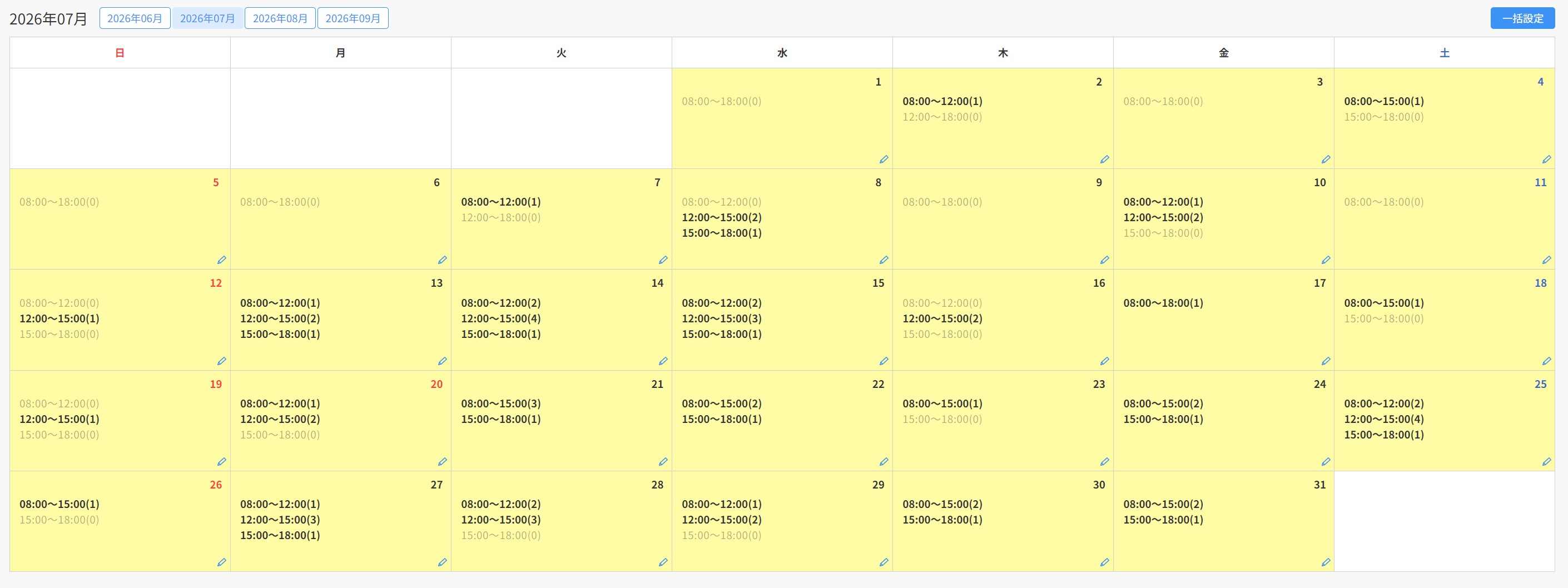Open edit pencil in July 21 cell
The width and height of the screenshot is (1568, 588).
tap(663, 461)
